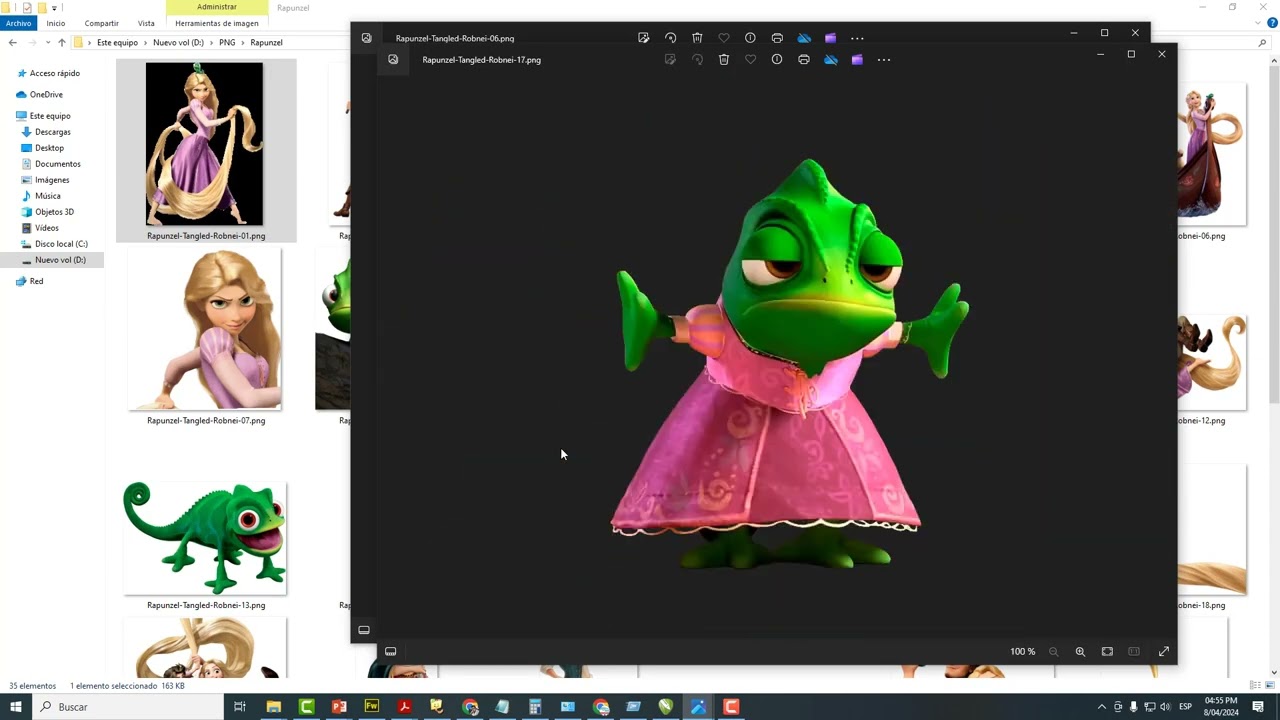Zoom out button next to 100 %

[x=1053, y=652]
